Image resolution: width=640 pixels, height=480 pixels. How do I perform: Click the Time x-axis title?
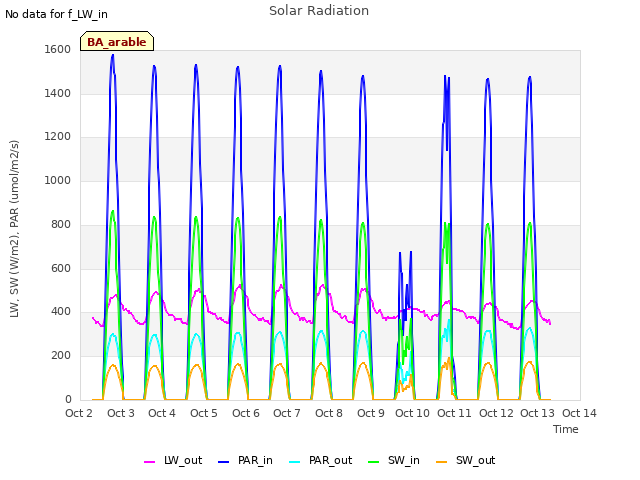tap(566, 429)
